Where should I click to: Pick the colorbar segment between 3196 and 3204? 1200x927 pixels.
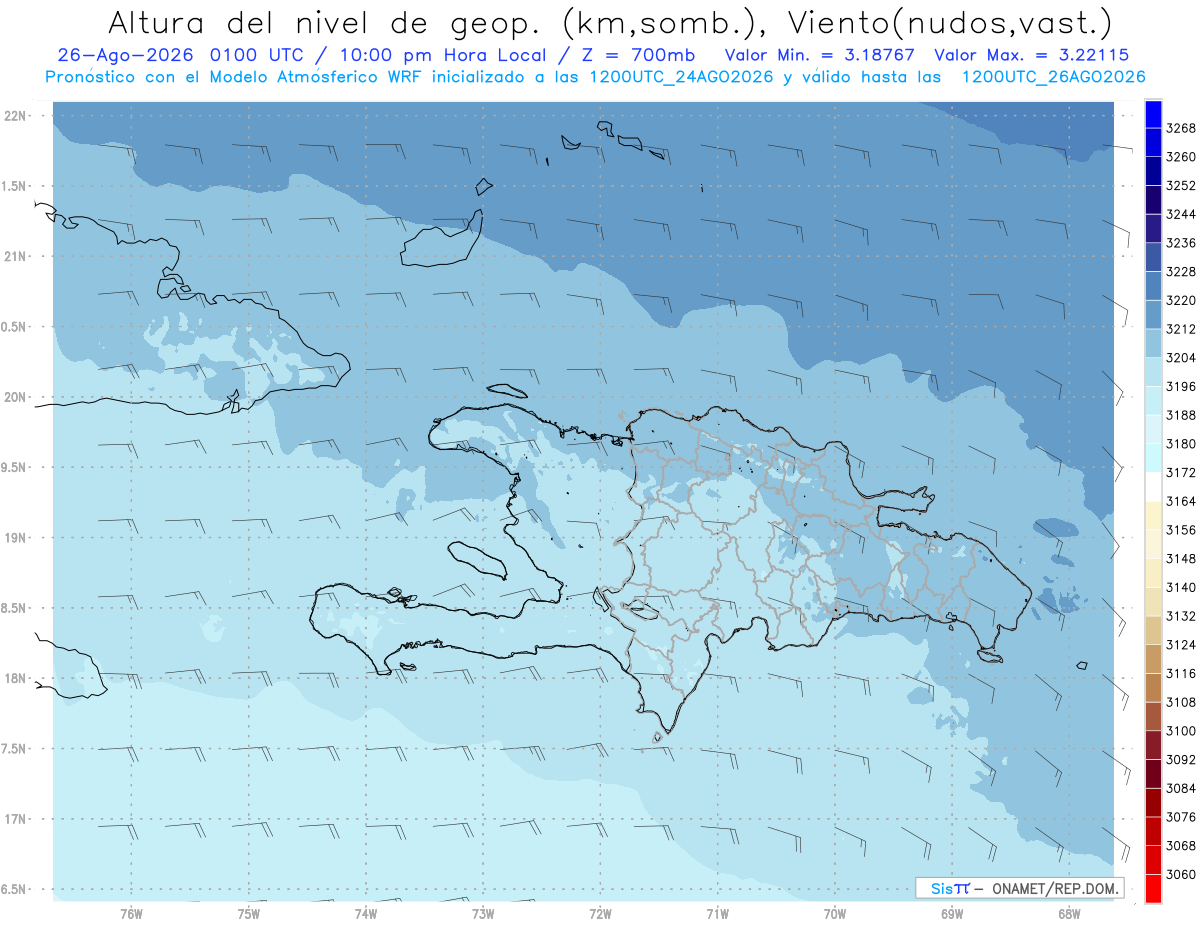(x=1153, y=372)
